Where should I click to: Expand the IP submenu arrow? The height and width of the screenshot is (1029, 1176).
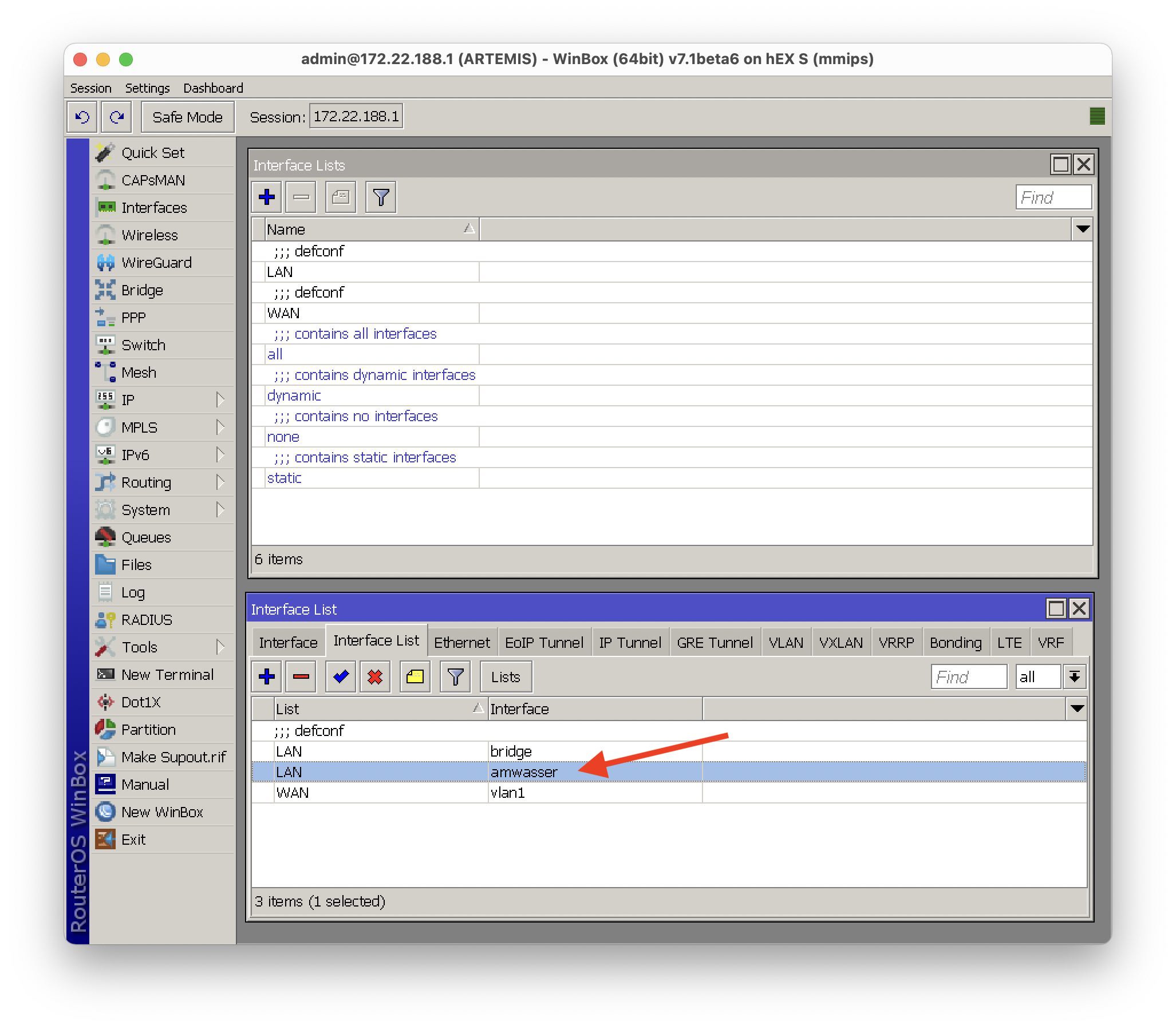[x=220, y=399]
